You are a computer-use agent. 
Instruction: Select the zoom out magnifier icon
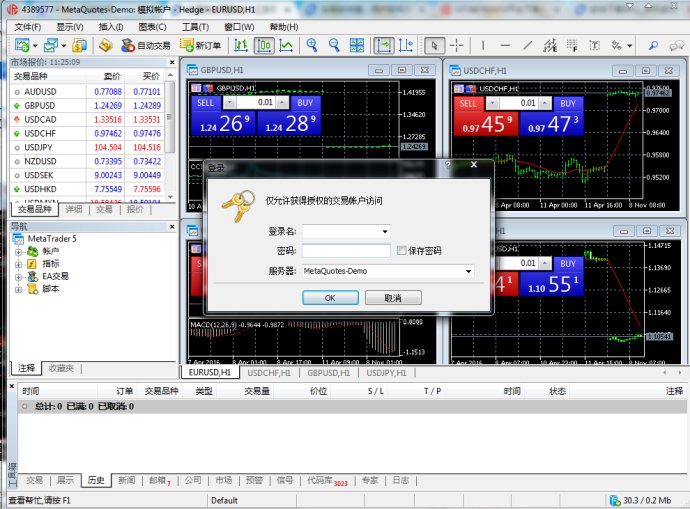coord(334,45)
